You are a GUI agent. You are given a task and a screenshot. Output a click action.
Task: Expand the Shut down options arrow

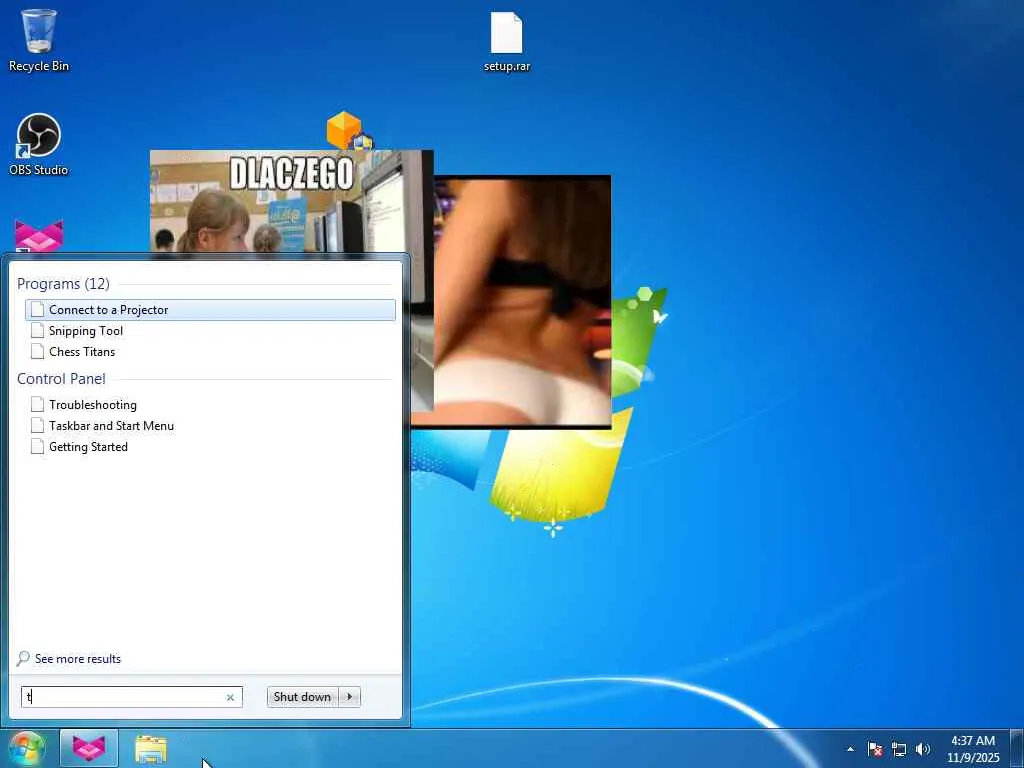tap(349, 697)
